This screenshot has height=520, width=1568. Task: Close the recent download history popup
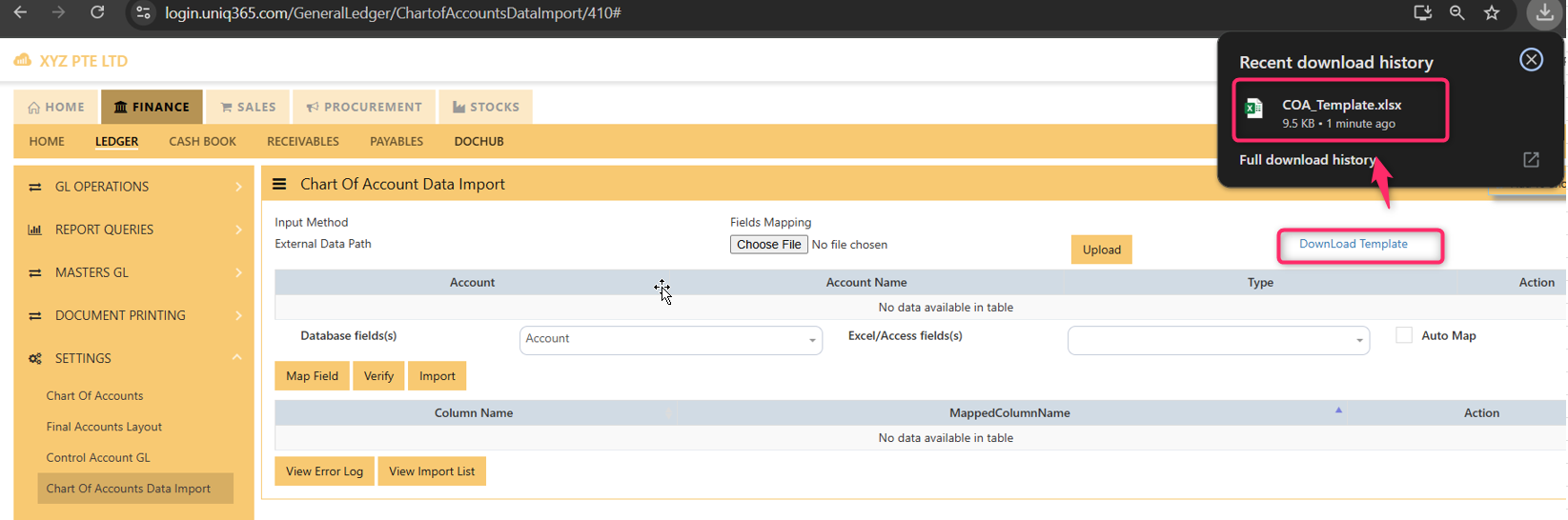1531,59
